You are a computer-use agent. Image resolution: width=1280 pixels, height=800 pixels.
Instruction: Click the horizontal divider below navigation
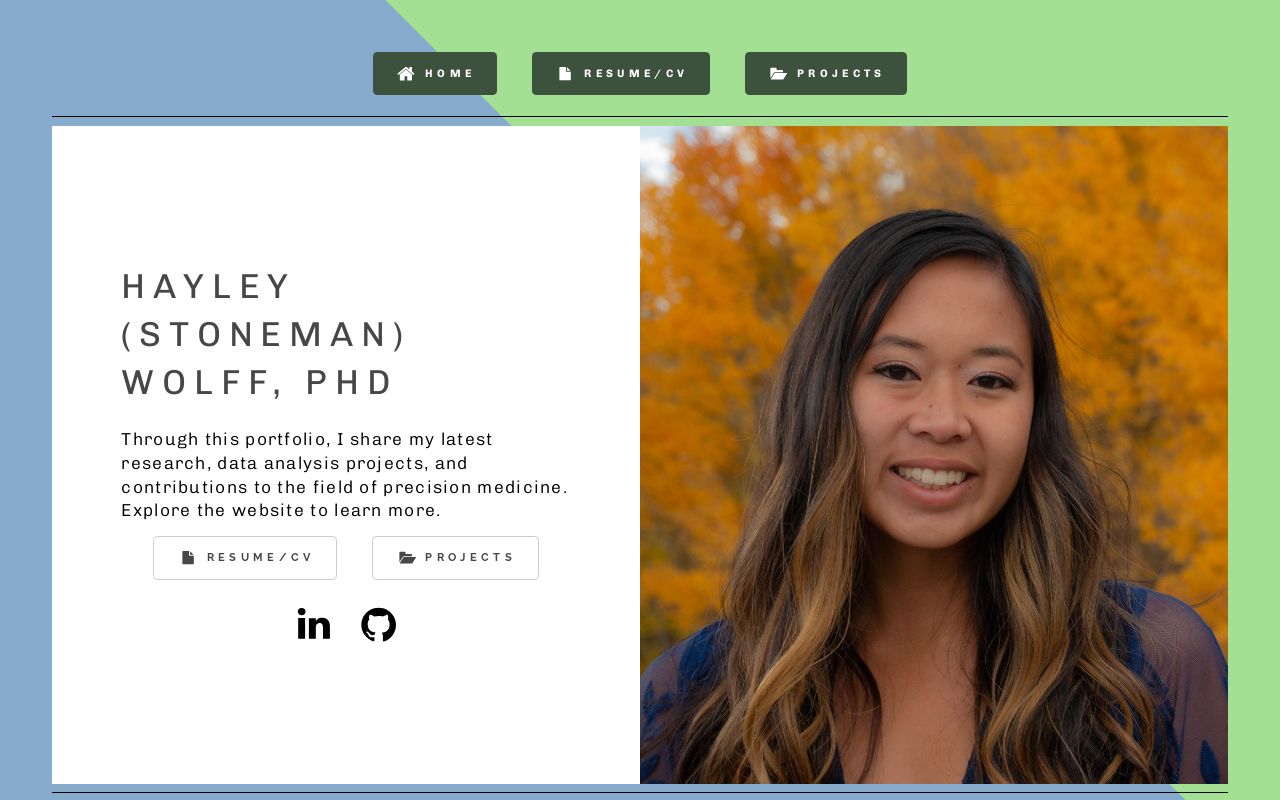(640, 117)
